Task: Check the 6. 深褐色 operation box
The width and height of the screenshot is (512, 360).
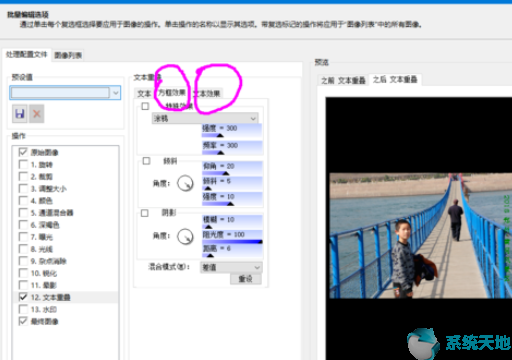Action: (23, 225)
